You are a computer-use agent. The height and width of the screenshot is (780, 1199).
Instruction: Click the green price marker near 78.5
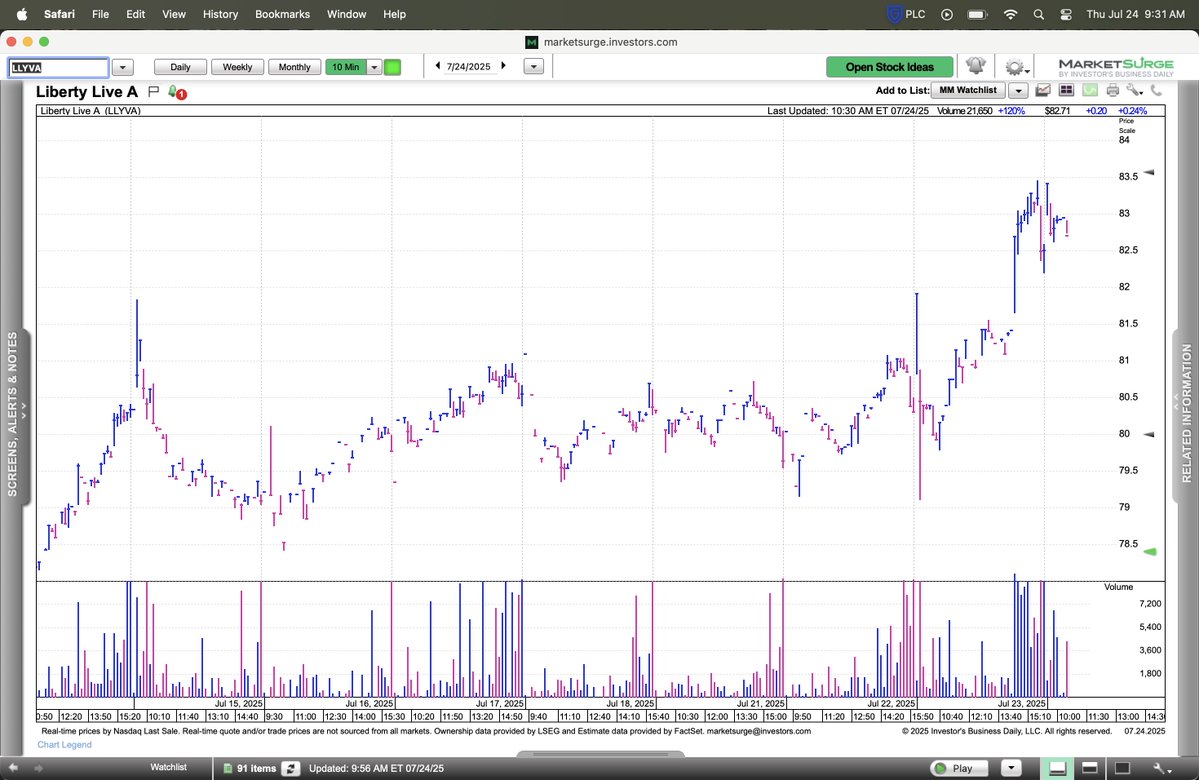coord(1149,551)
